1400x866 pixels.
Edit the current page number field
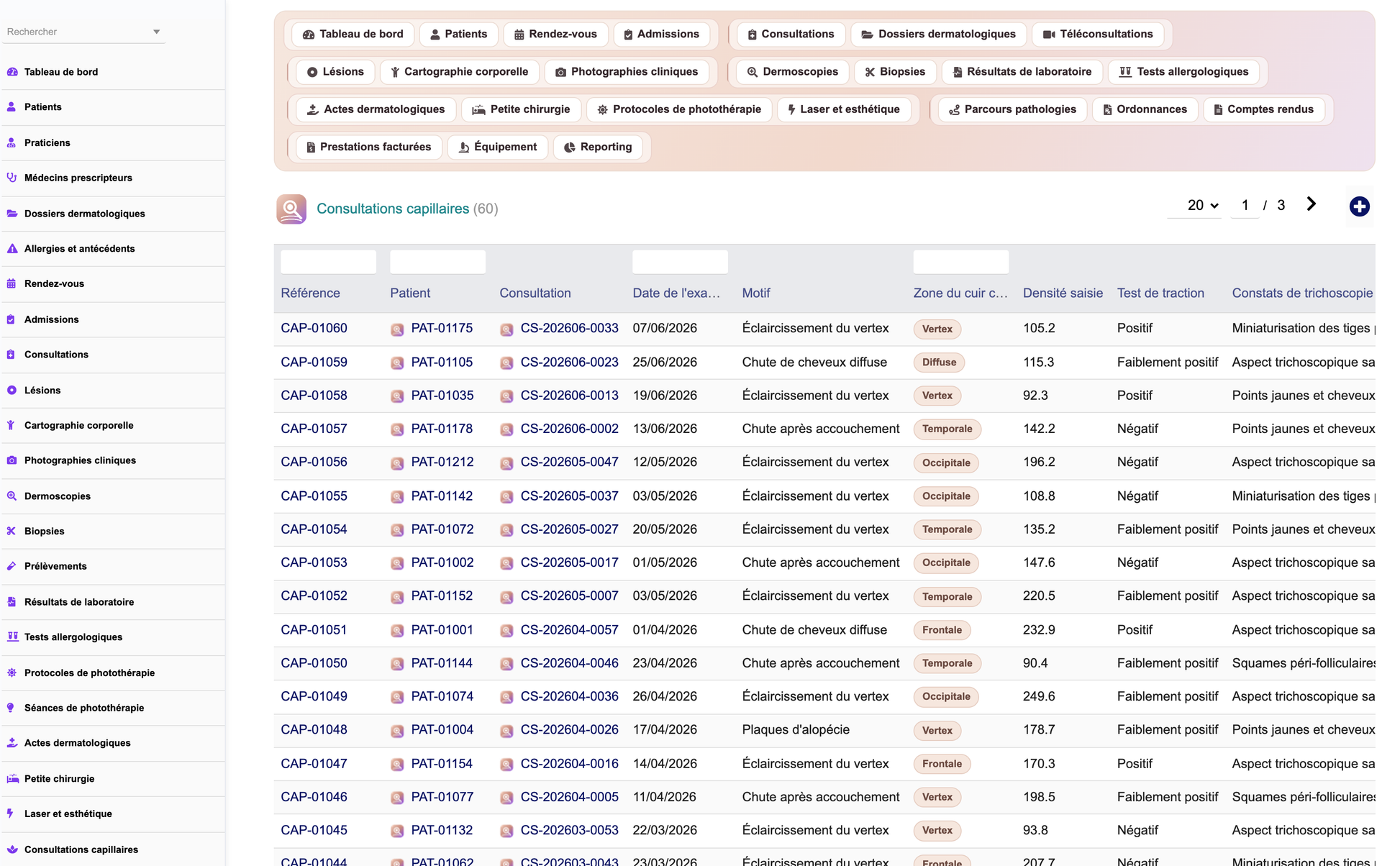coord(1245,206)
